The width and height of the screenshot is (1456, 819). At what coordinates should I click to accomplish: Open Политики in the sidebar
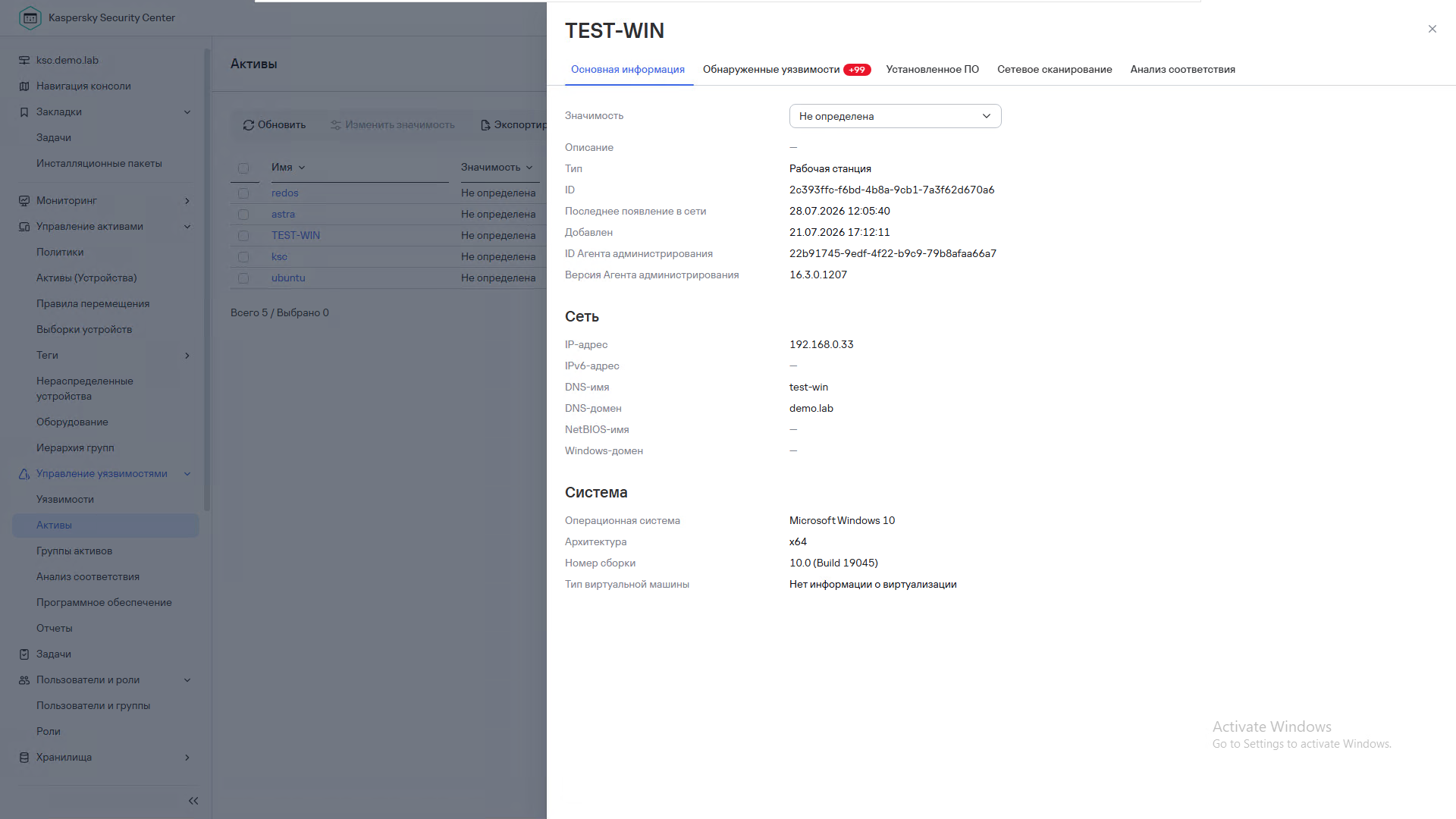point(60,253)
